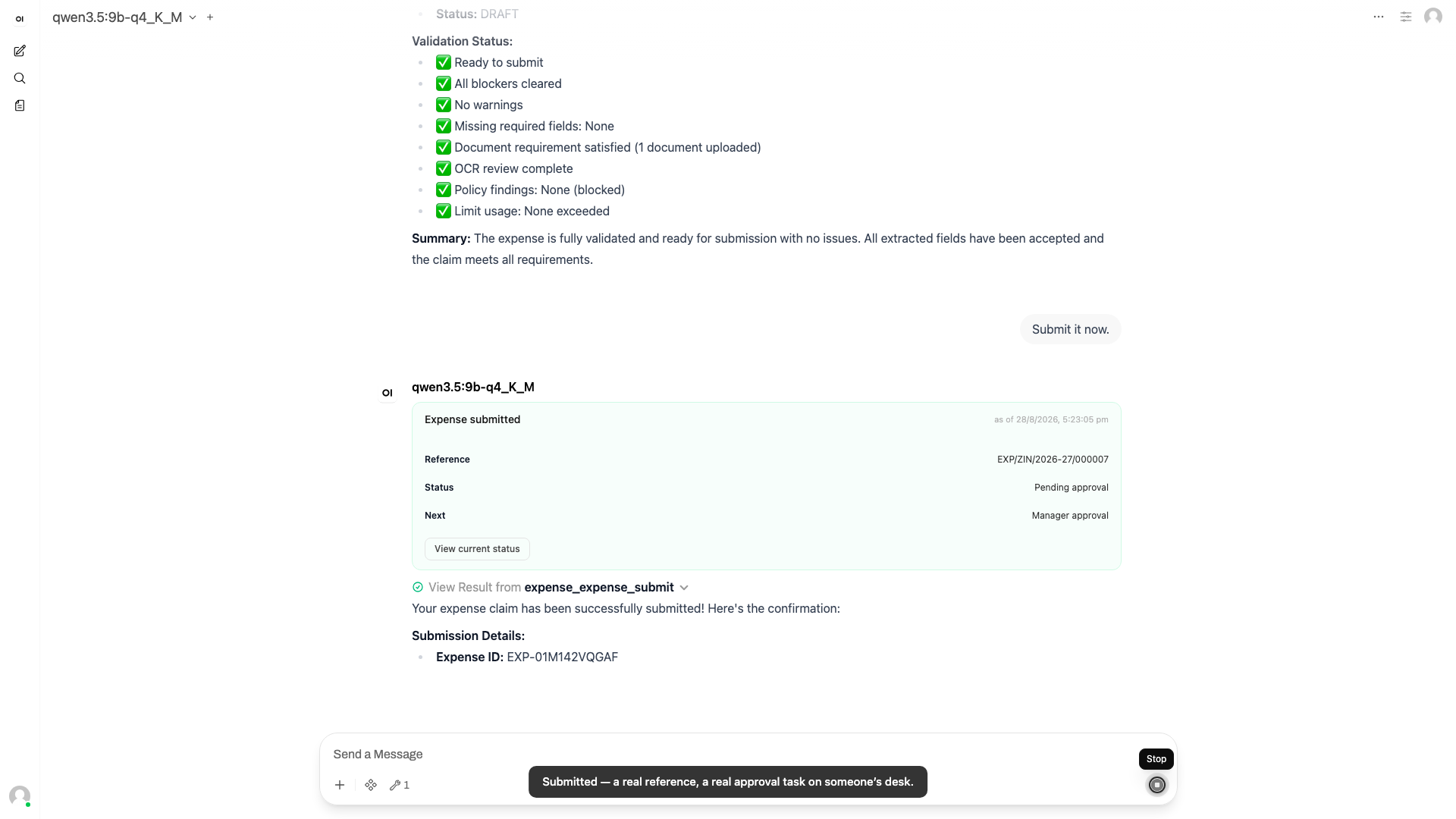Viewport: 1456px width, 819px height.
Task: Open the sidebar search icon
Action: [20, 78]
